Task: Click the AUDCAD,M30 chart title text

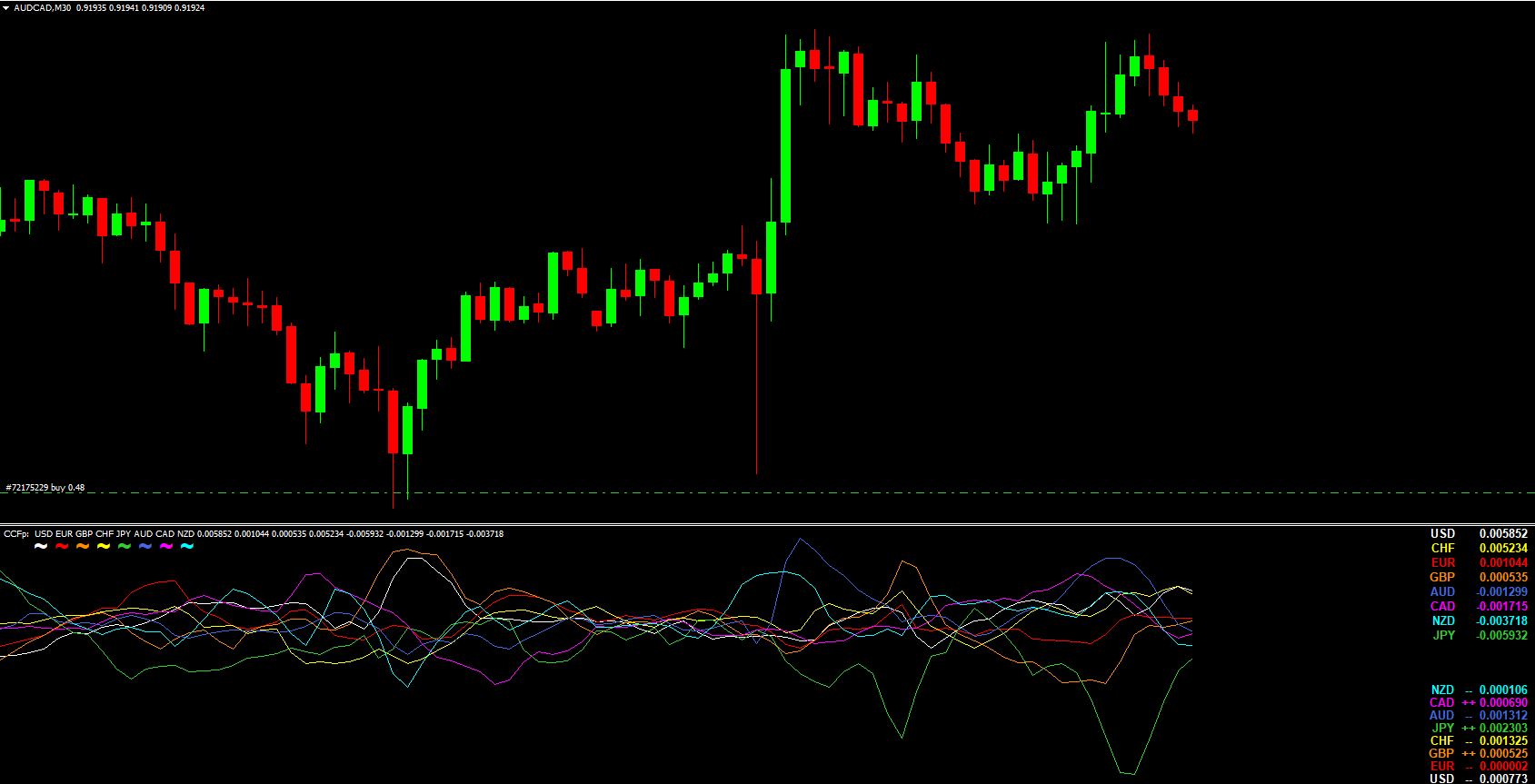Action: (42, 7)
